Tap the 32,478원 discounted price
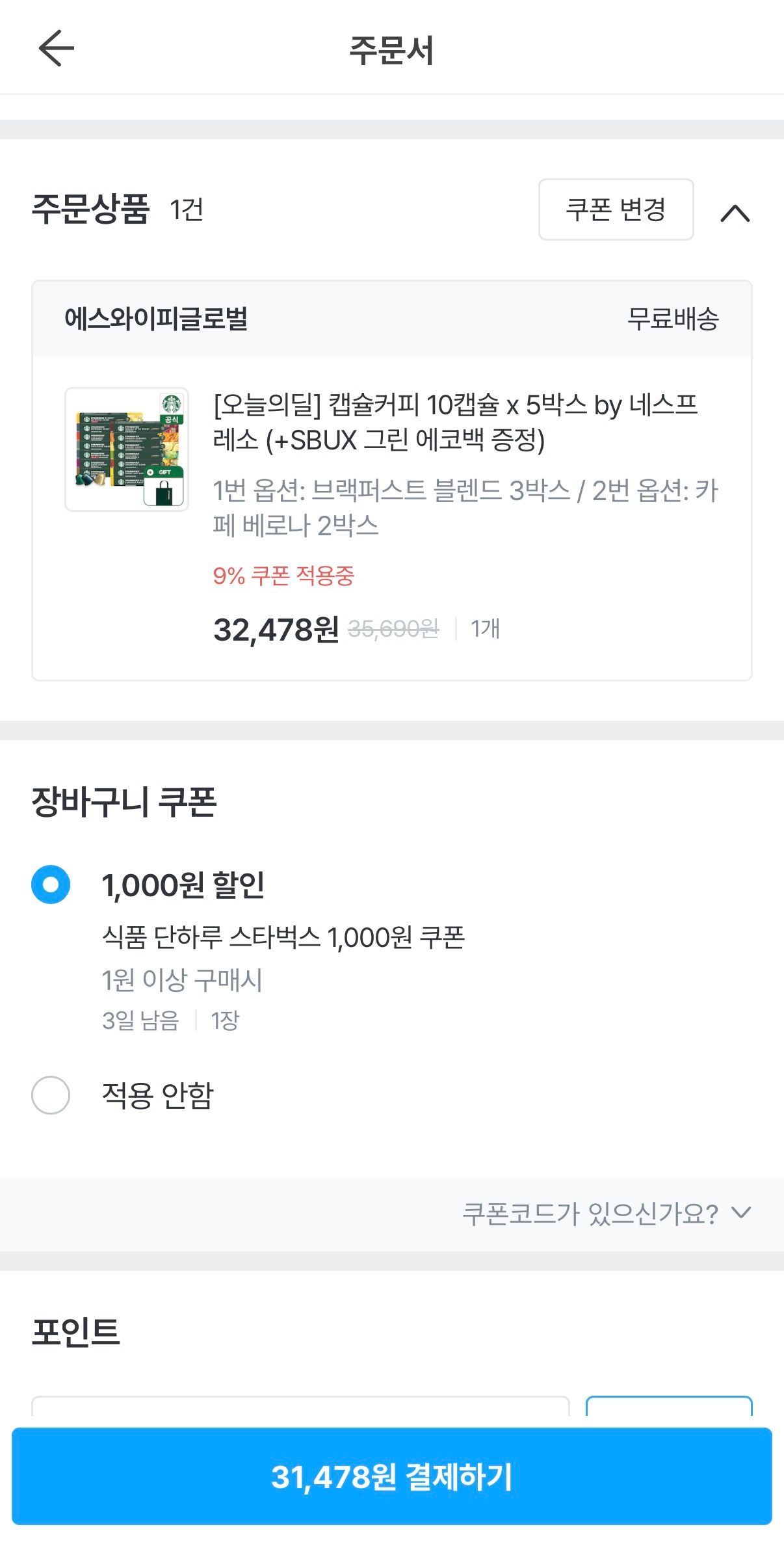This screenshot has height=1557, width=784. point(276,630)
